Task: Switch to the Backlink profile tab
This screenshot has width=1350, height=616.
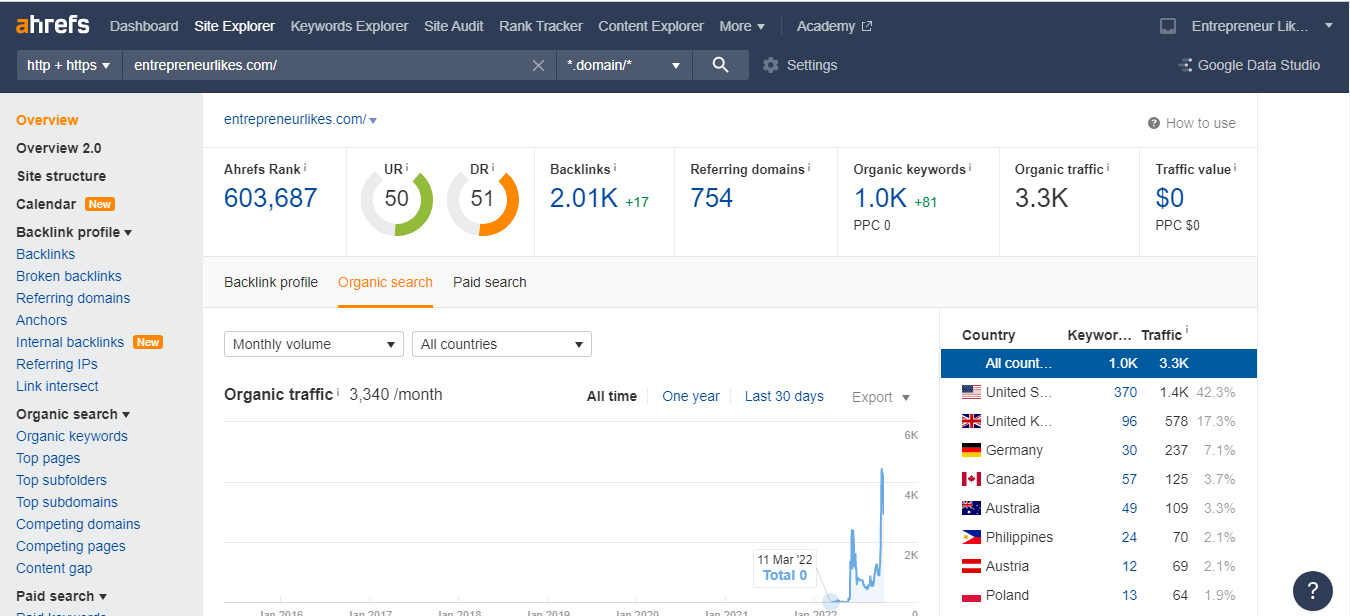Action: pyautogui.click(x=271, y=282)
